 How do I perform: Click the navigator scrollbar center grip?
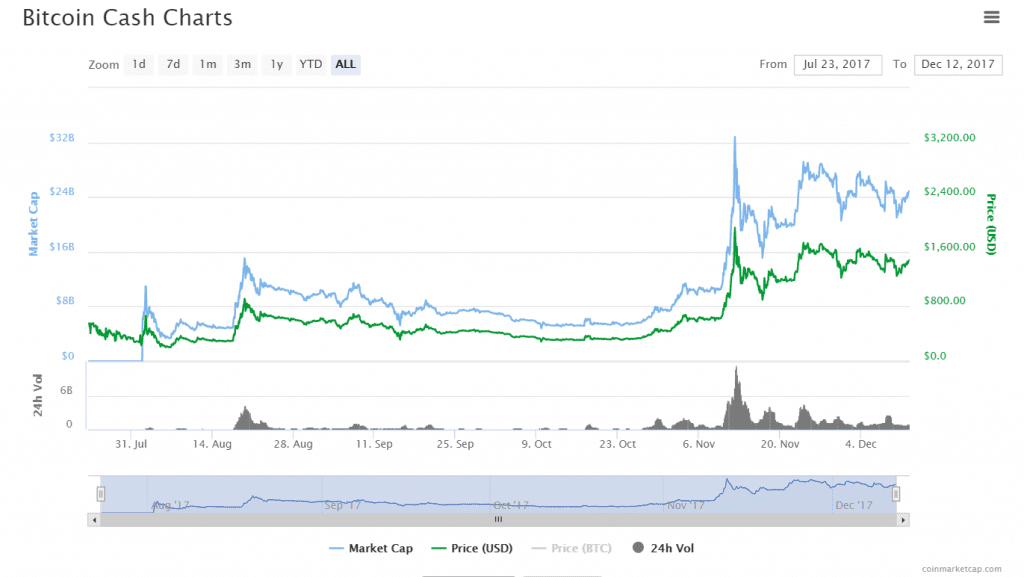click(498, 520)
